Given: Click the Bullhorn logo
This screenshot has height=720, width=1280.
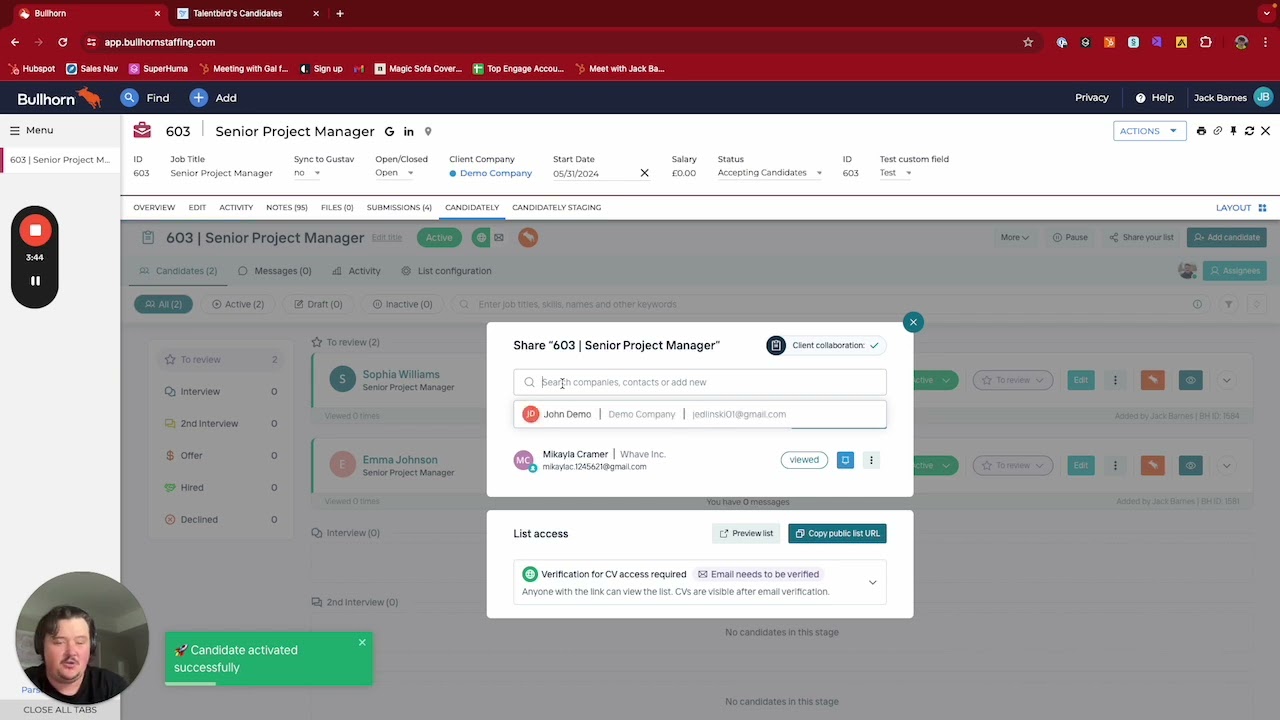Looking at the screenshot, I should pos(59,98).
